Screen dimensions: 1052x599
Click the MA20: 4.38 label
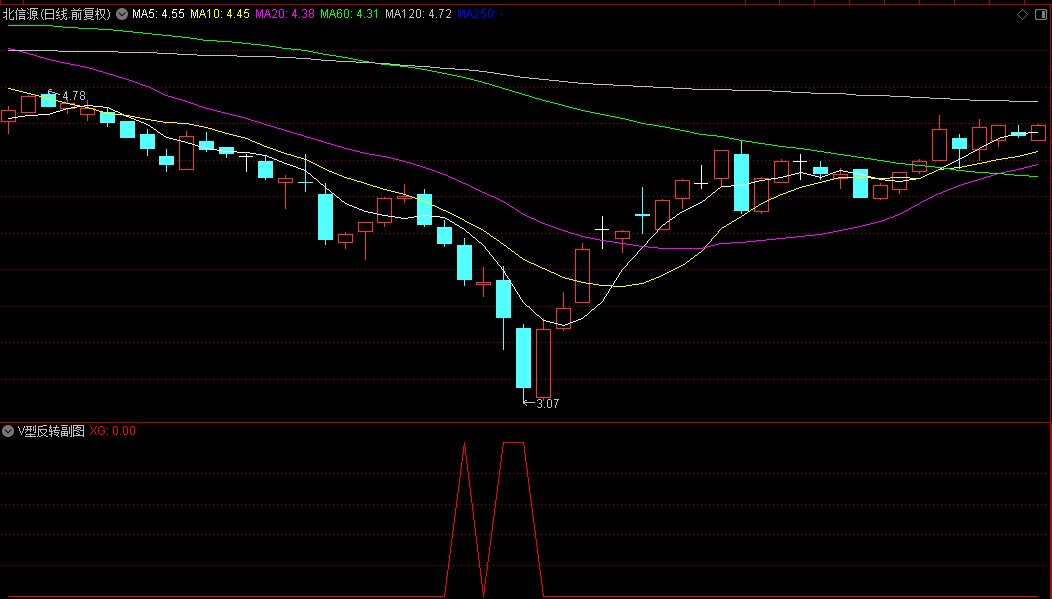pos(285,14)
